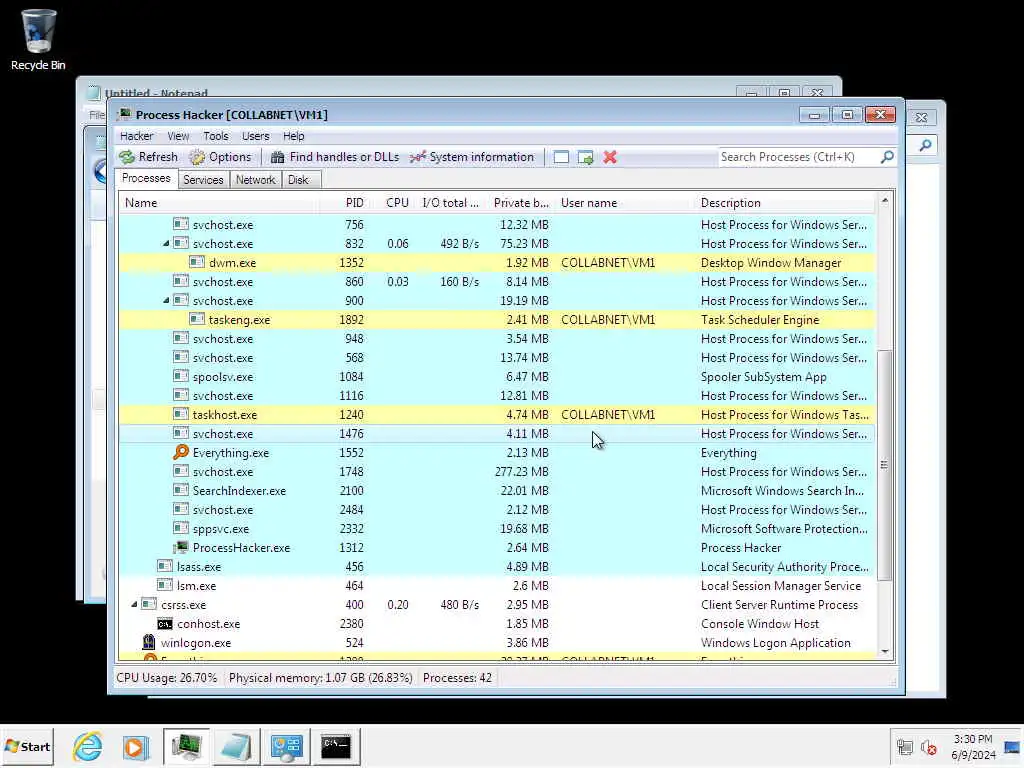Open the Tools menu

(x=216, y=136)
